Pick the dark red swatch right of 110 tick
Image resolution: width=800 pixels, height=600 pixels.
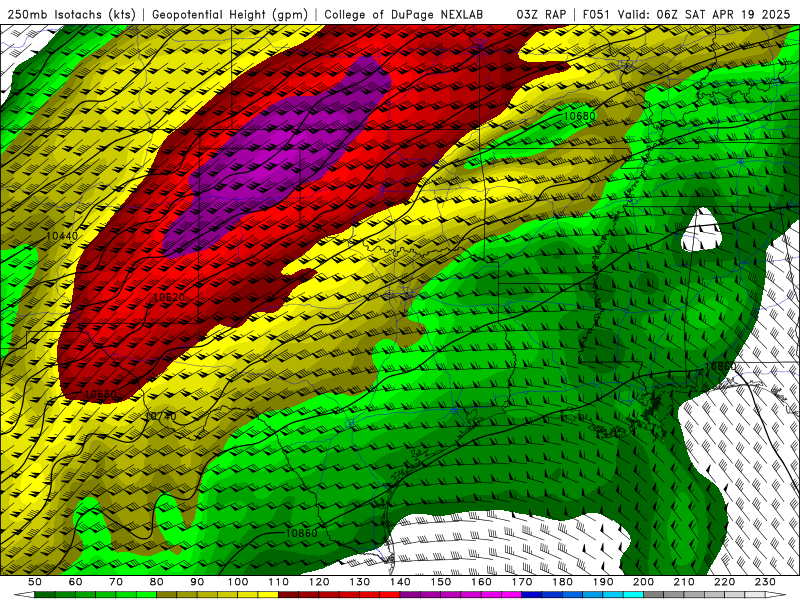coord(288,595)
